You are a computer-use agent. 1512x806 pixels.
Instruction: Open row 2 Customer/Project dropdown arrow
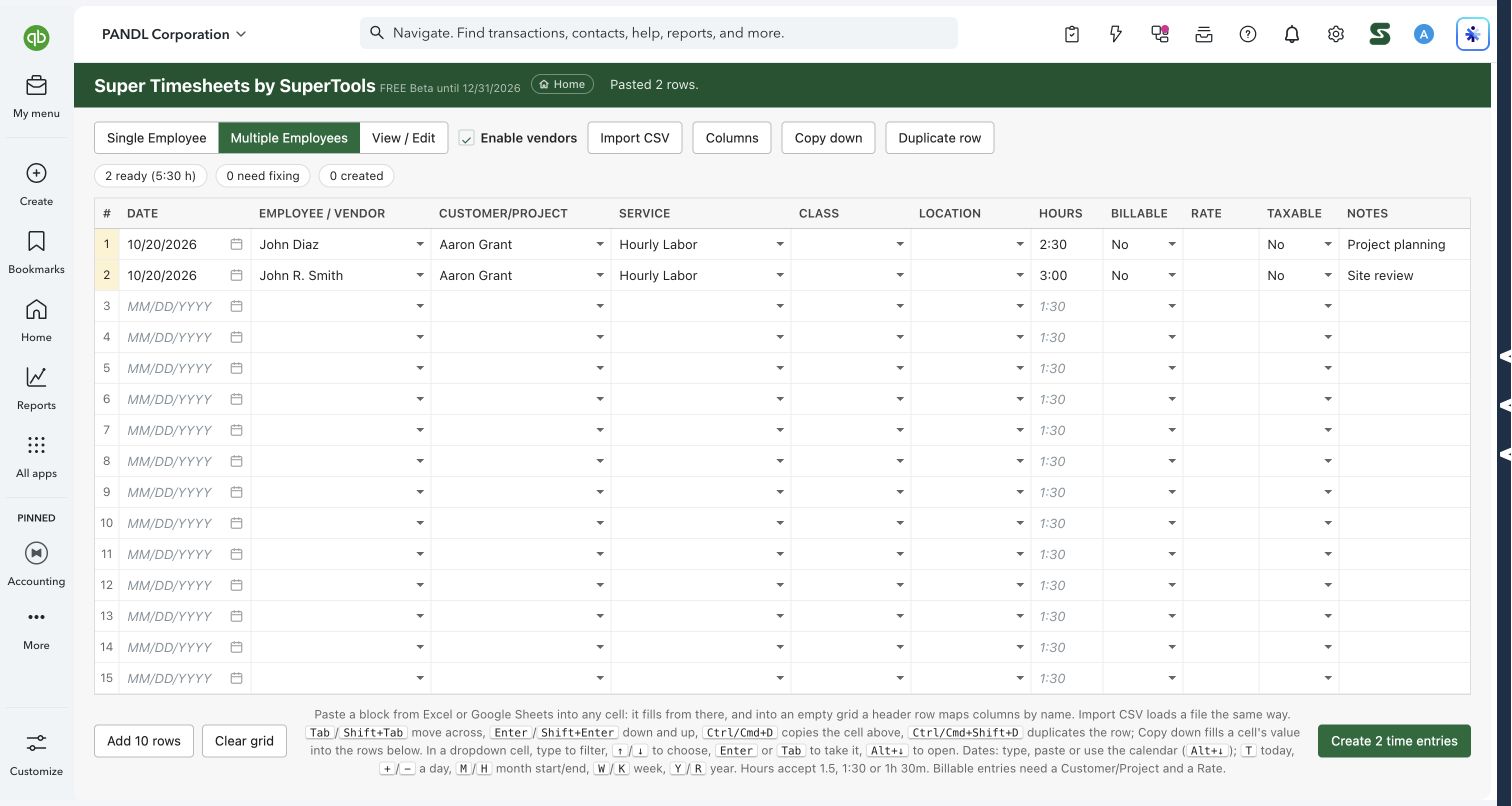click(x=600, y=275)
